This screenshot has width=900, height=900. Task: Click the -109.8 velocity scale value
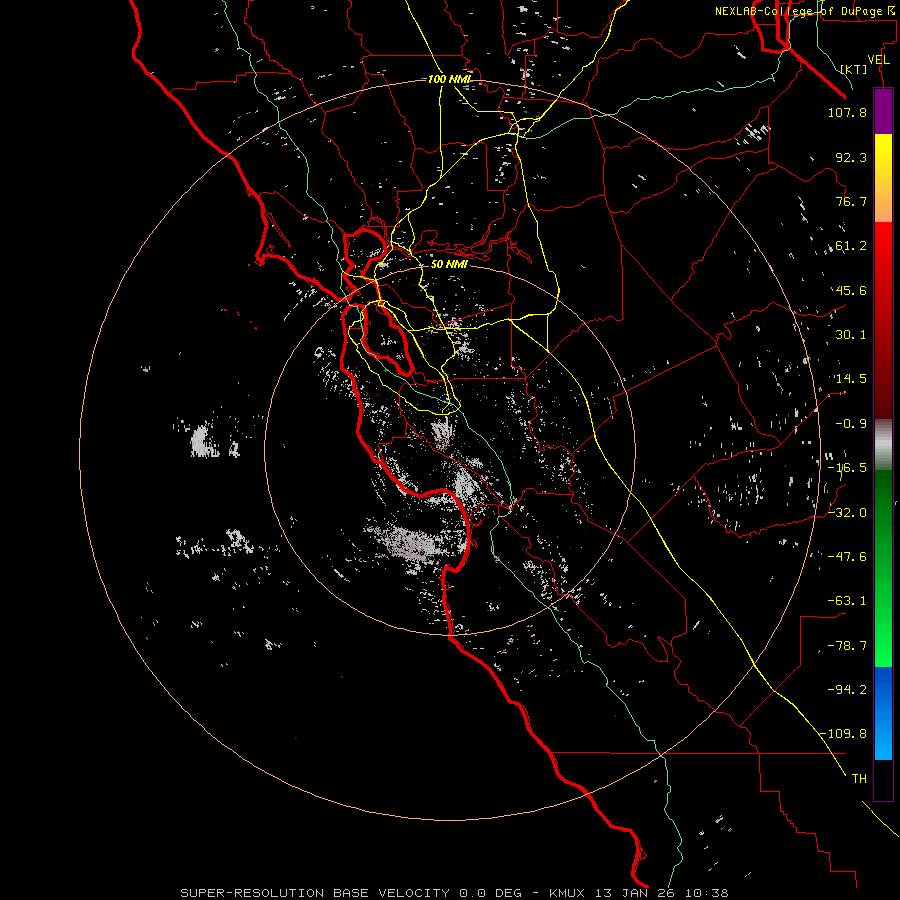pyautogui.click(x=844, y=734)
